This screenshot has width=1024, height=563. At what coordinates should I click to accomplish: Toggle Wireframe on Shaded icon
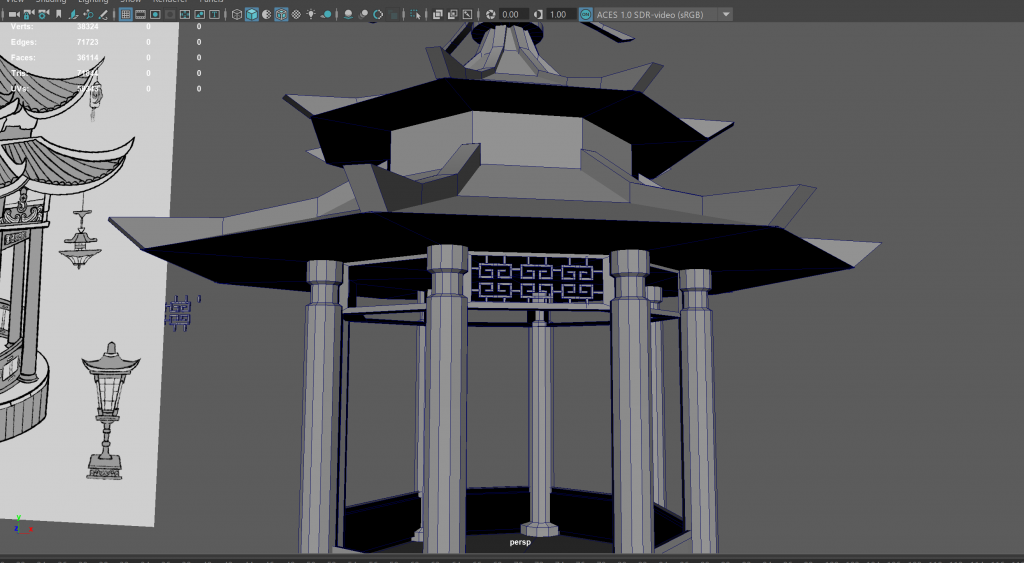[x=281, y=14]
